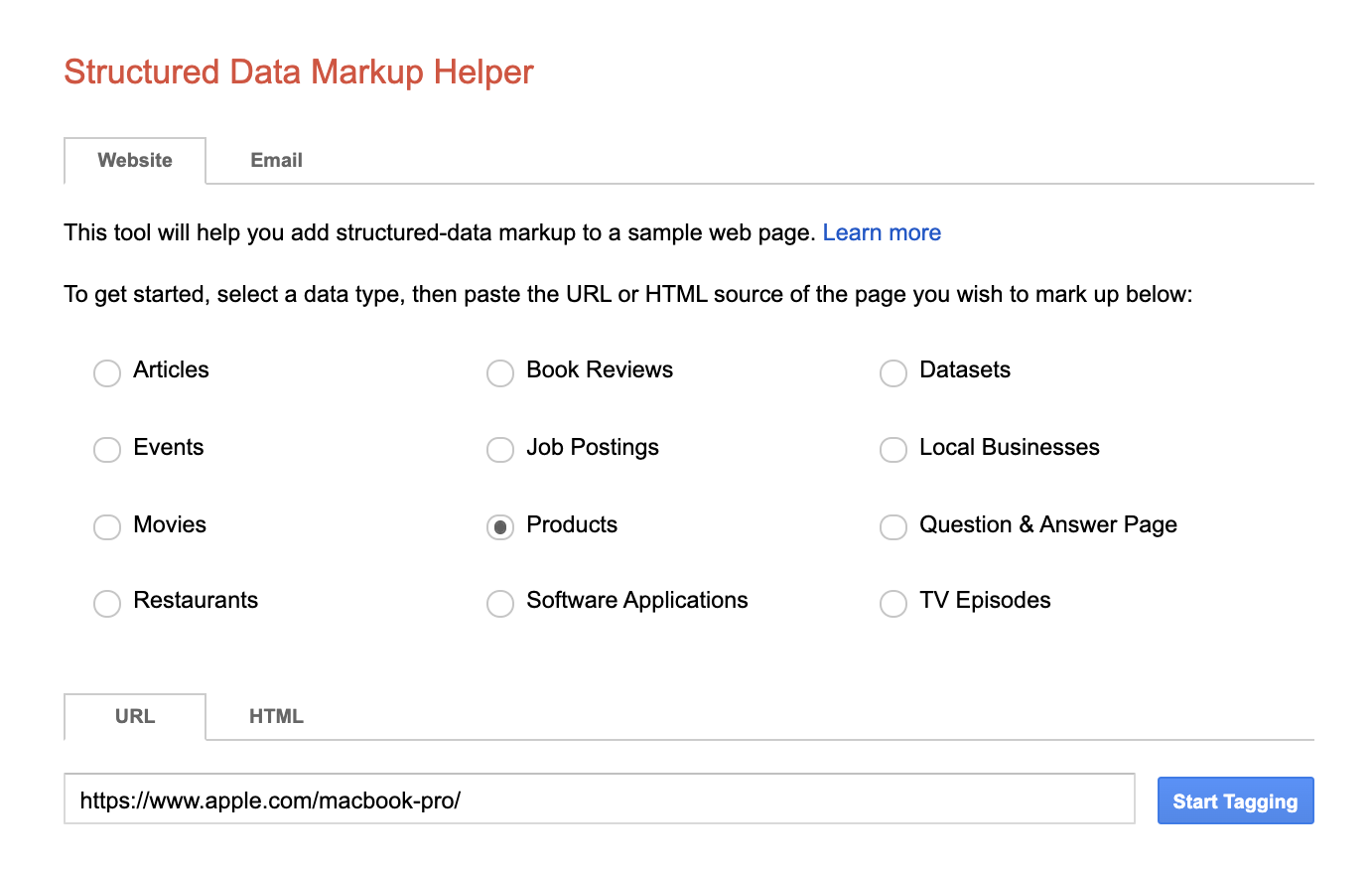Select TV Episodes as data type

[x=893, y=603]
